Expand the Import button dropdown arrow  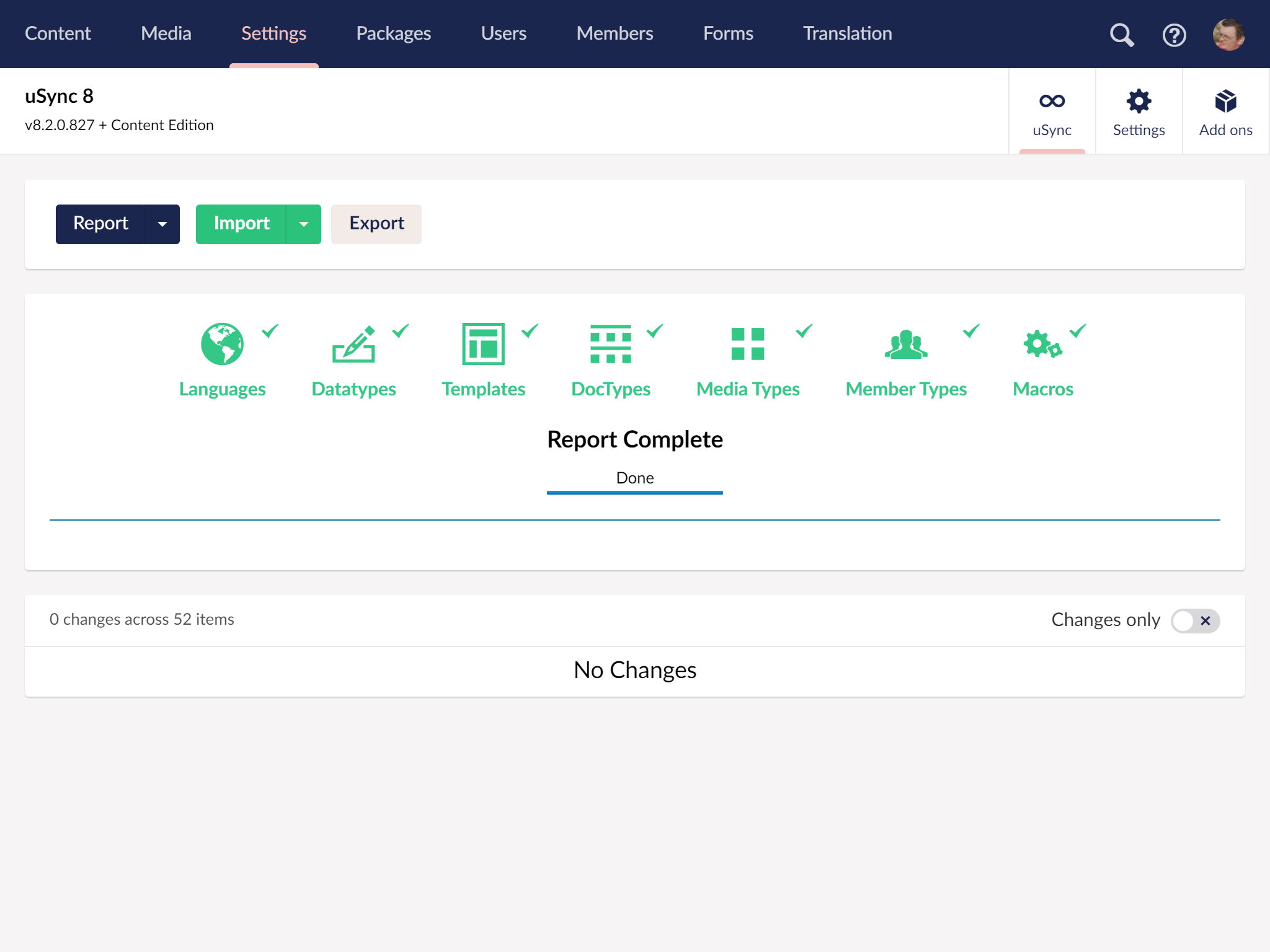coord(304,224)
